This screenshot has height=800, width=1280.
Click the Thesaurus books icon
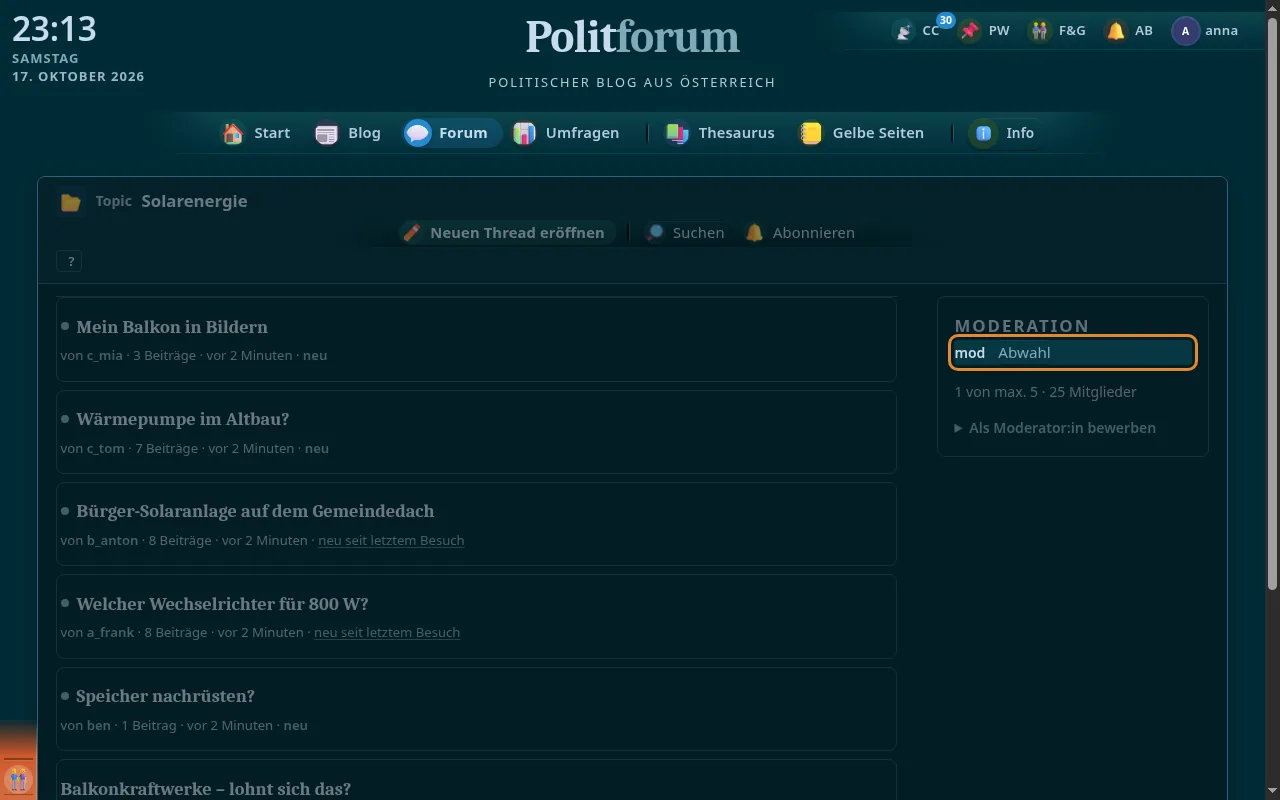[x=677, y=133]
